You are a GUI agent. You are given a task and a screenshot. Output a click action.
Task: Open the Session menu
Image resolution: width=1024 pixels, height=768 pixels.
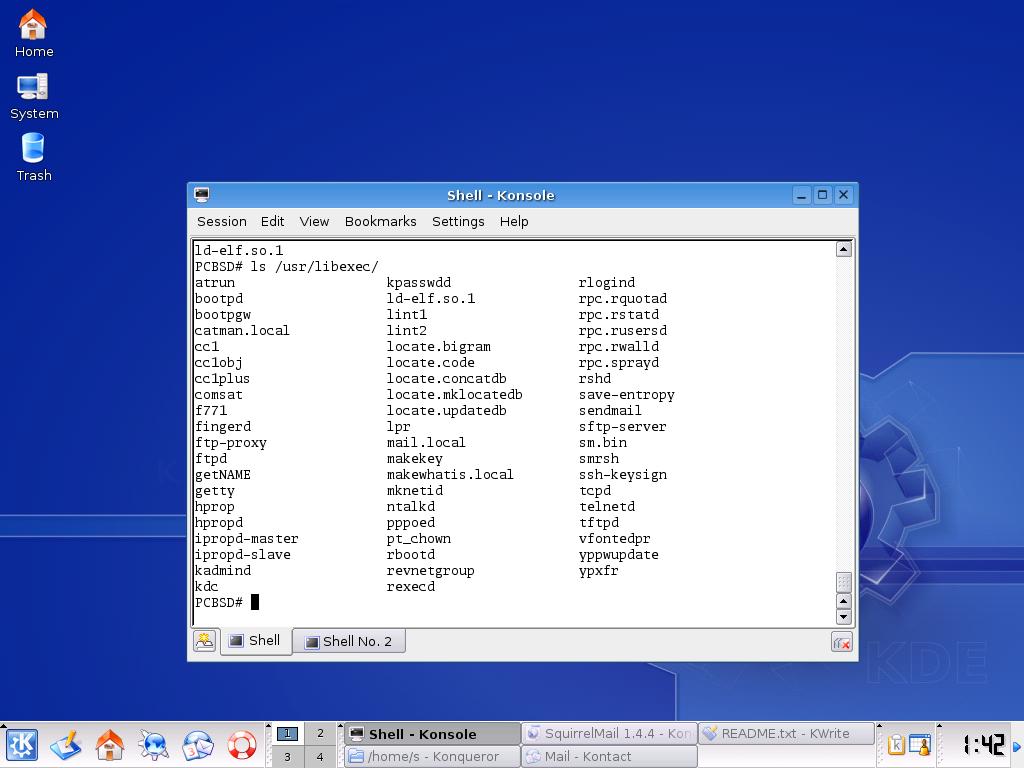pyautogui.click(x=222, y=221)
